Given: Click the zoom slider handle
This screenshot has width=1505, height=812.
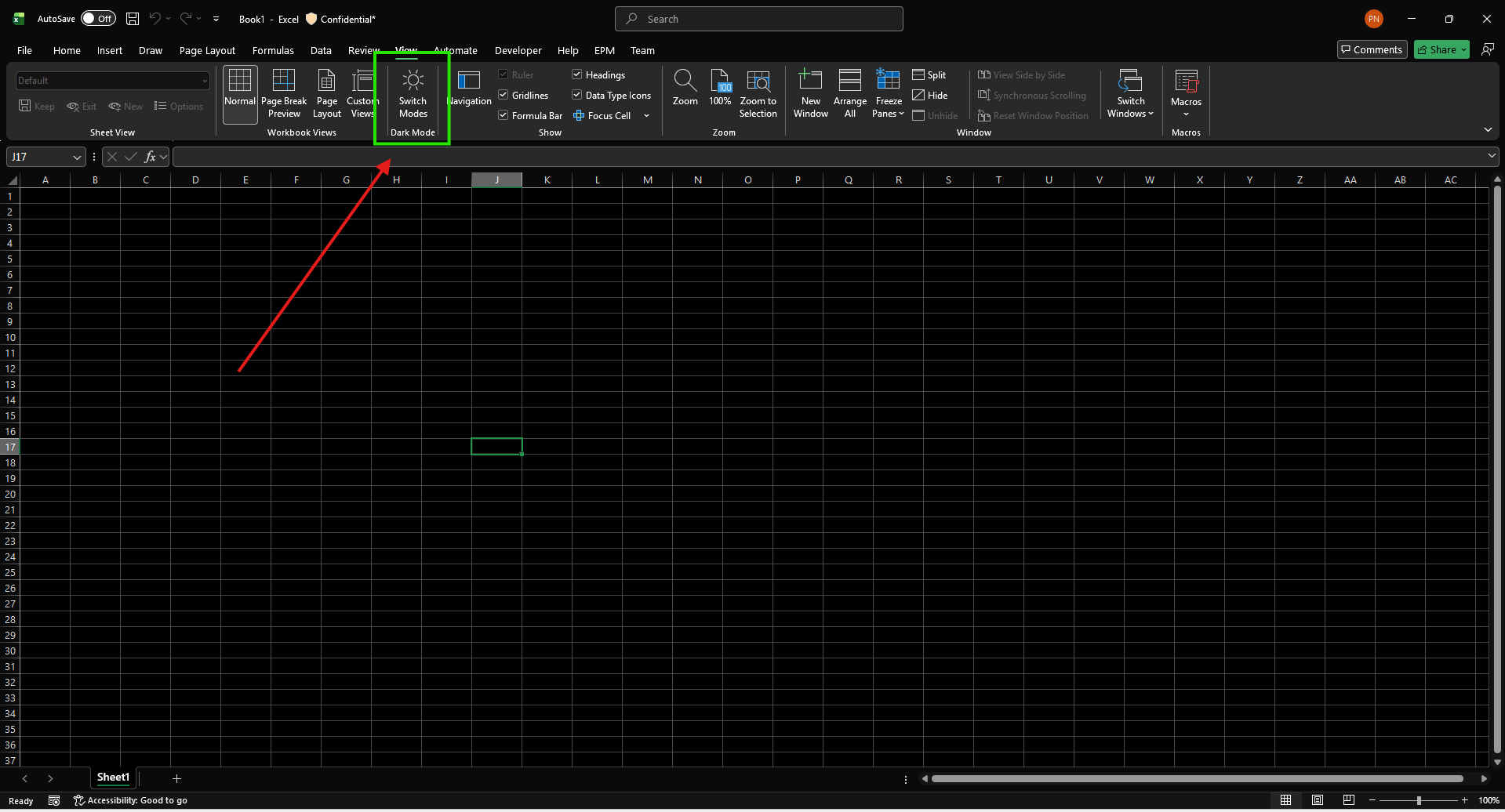Looking at the screenshot, I should tap(1419, 800).
